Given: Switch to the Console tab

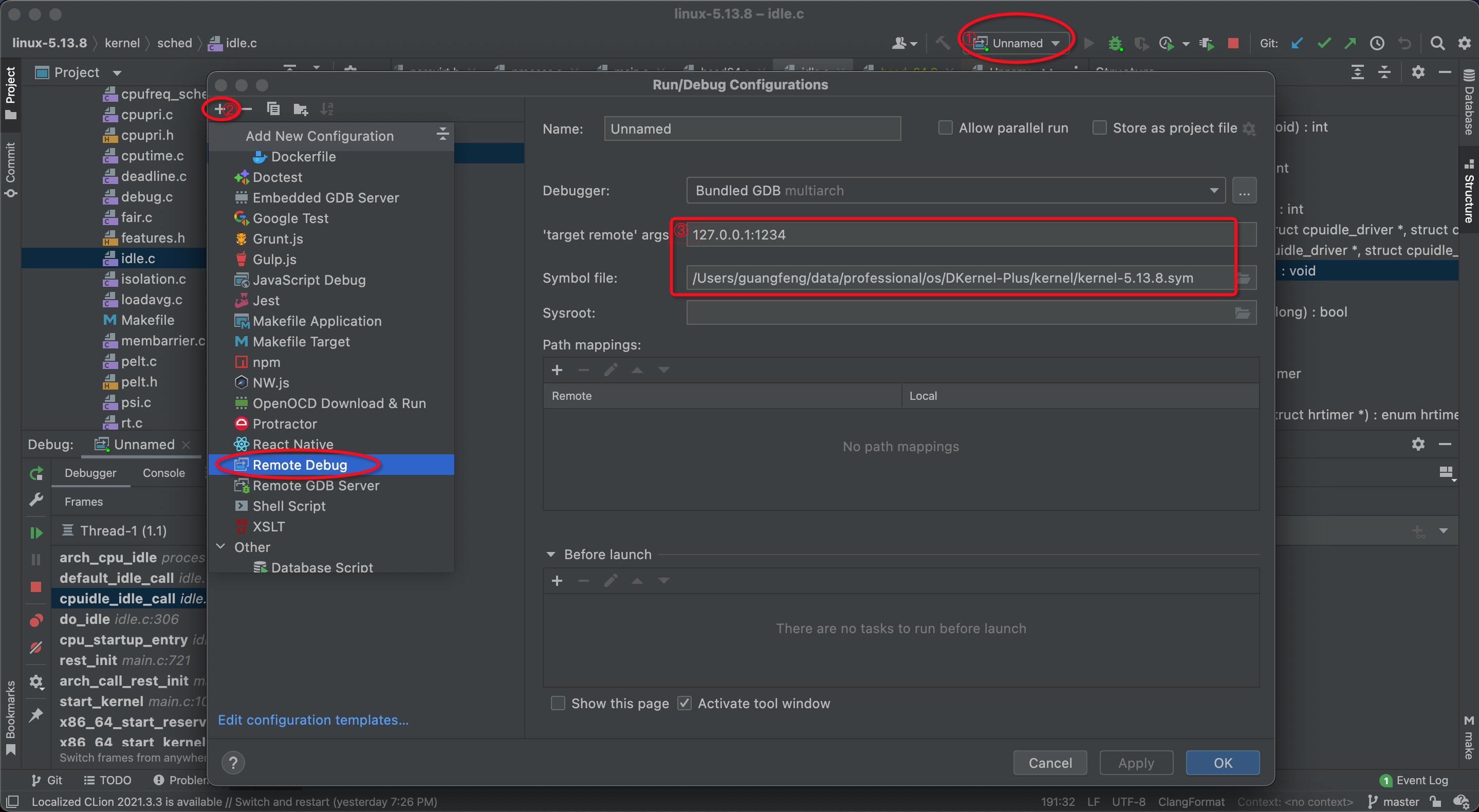Looking at the screenshot, I should (163, 473).
